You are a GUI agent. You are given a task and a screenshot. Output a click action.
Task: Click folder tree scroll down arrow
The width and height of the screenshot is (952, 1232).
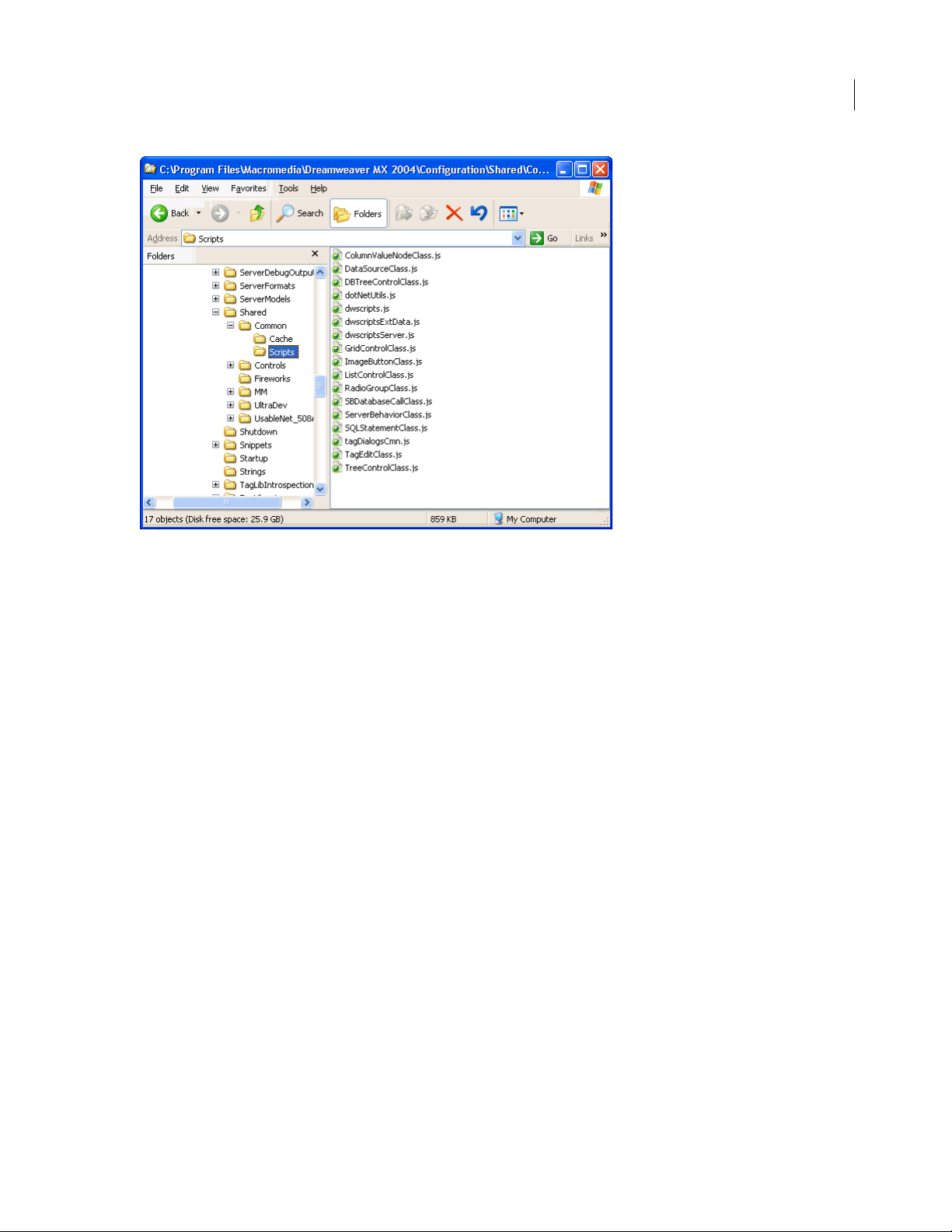320,489
